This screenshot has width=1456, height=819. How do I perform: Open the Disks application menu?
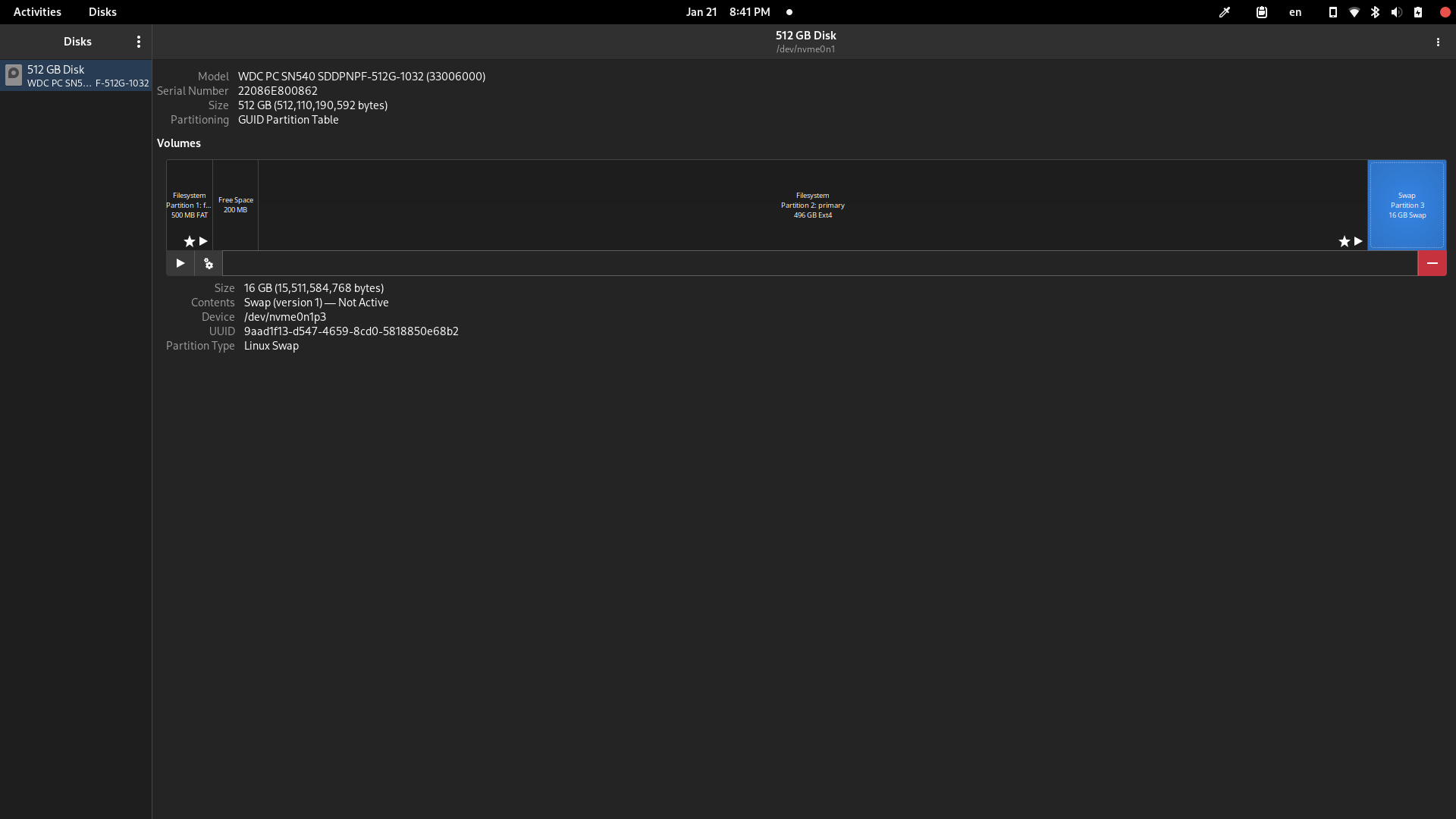pos(138,42)
